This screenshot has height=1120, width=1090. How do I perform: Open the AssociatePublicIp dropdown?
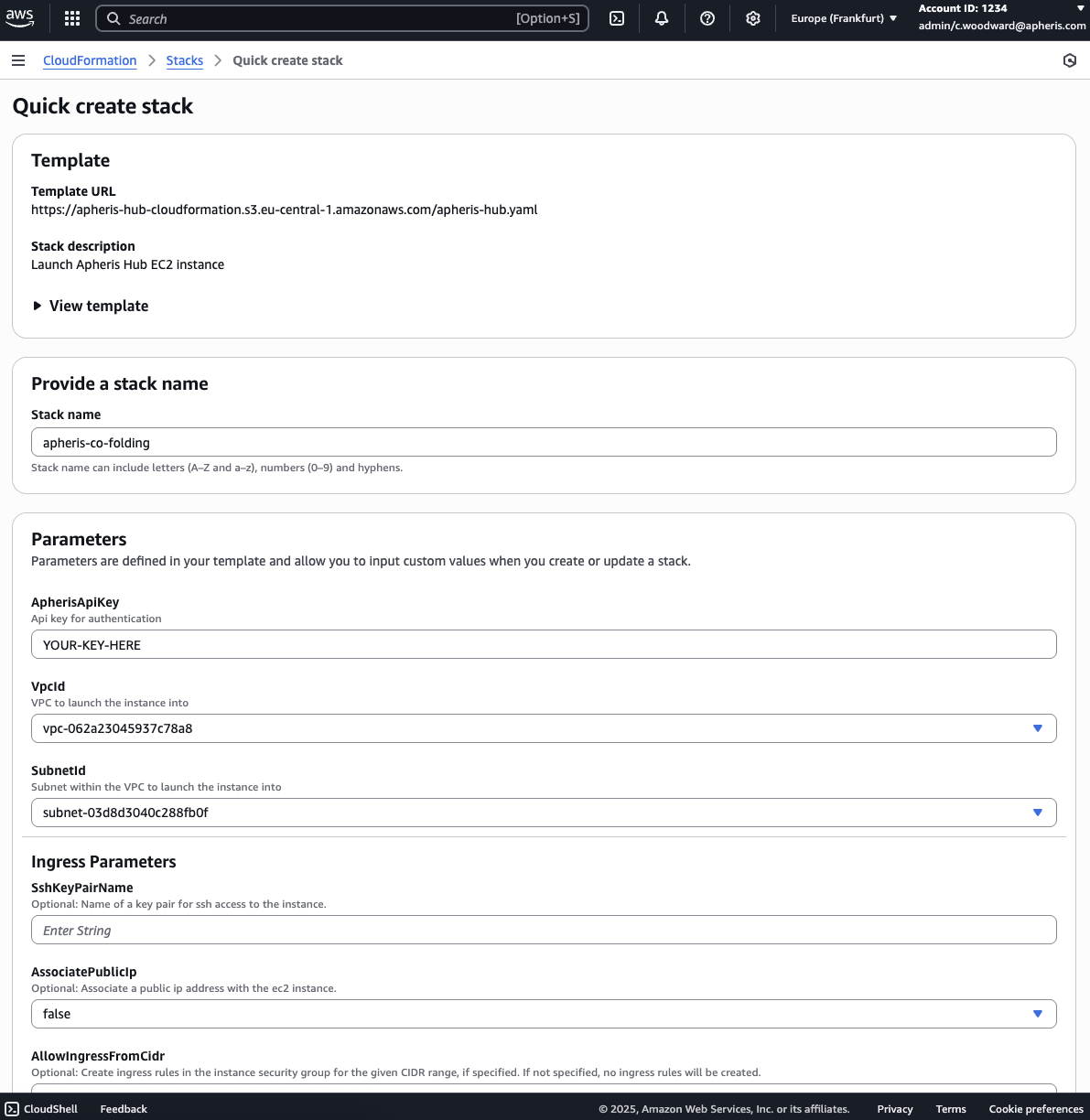[544, 1014]
